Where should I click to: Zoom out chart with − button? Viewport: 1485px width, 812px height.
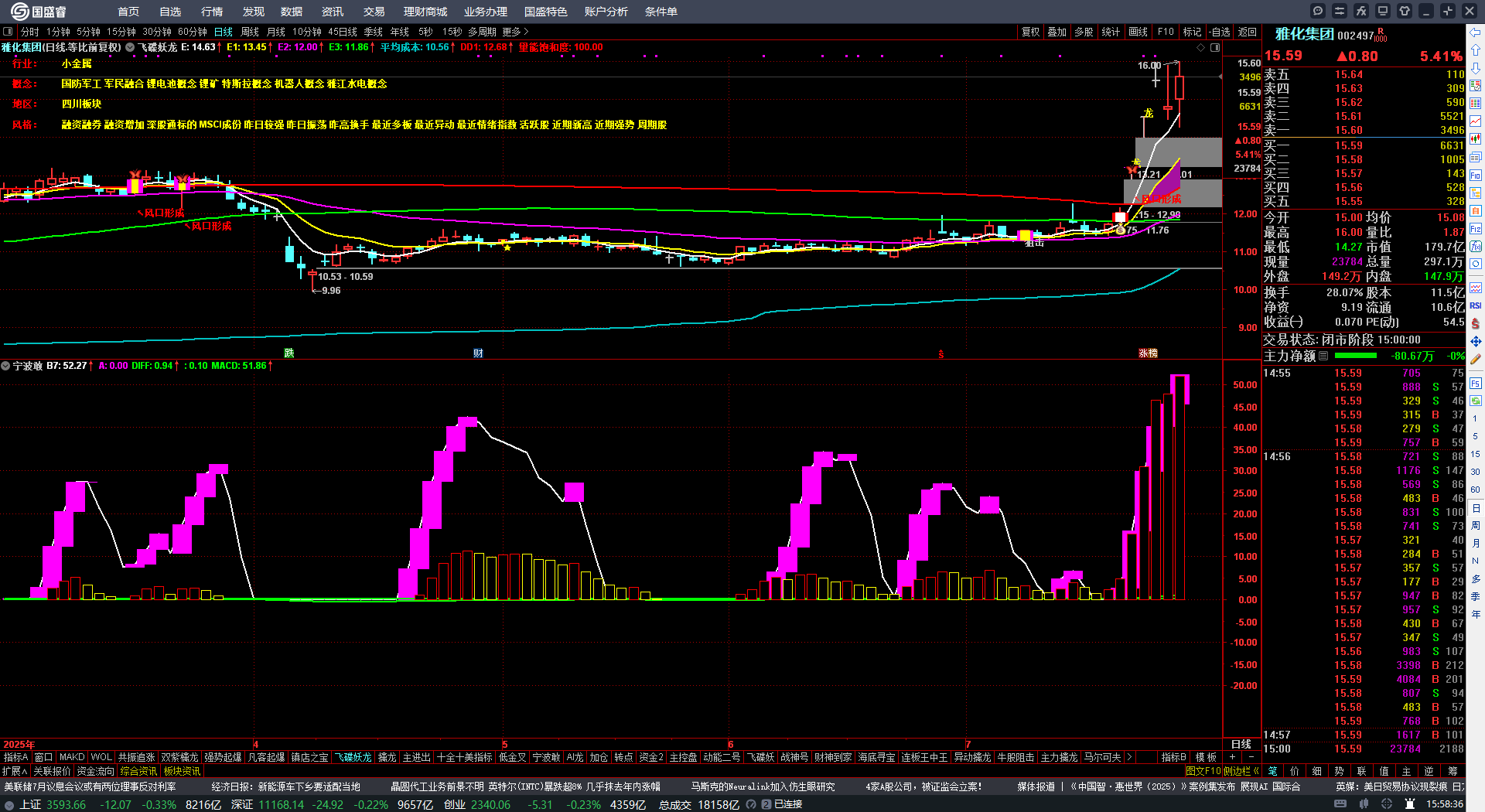[1251, 757]
